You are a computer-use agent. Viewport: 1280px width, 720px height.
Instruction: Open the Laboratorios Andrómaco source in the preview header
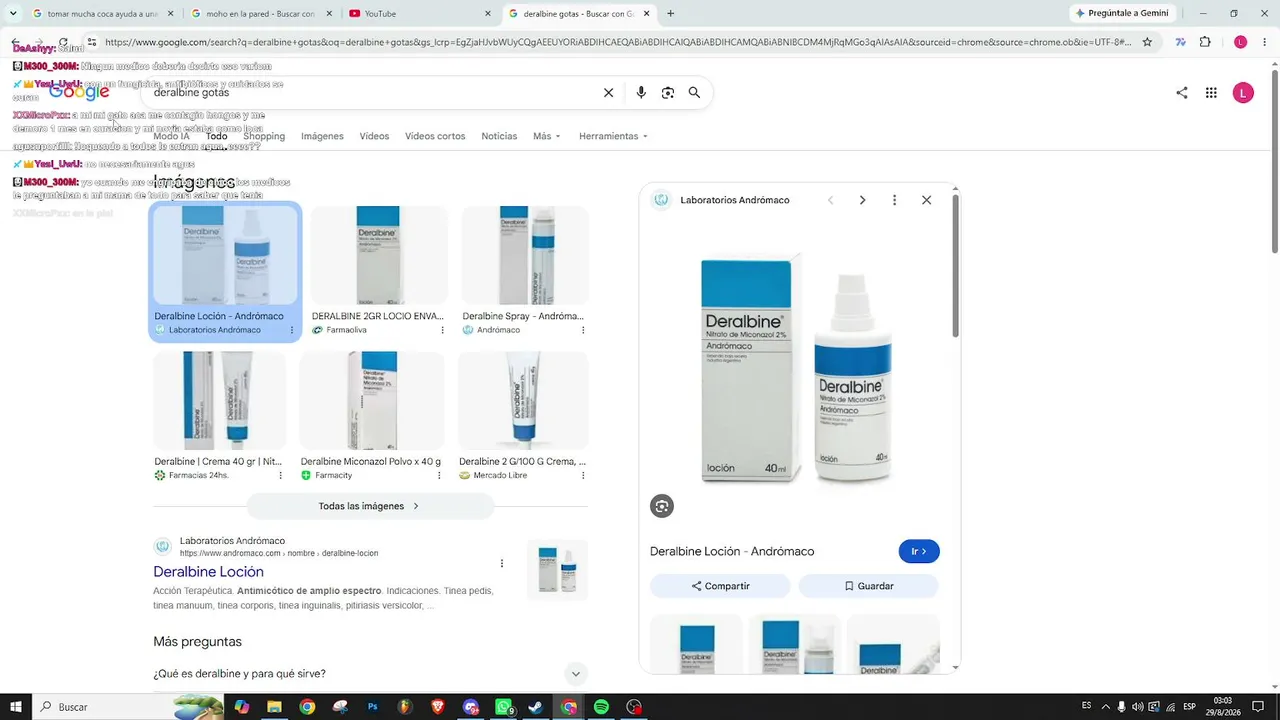tap(722, 200)
